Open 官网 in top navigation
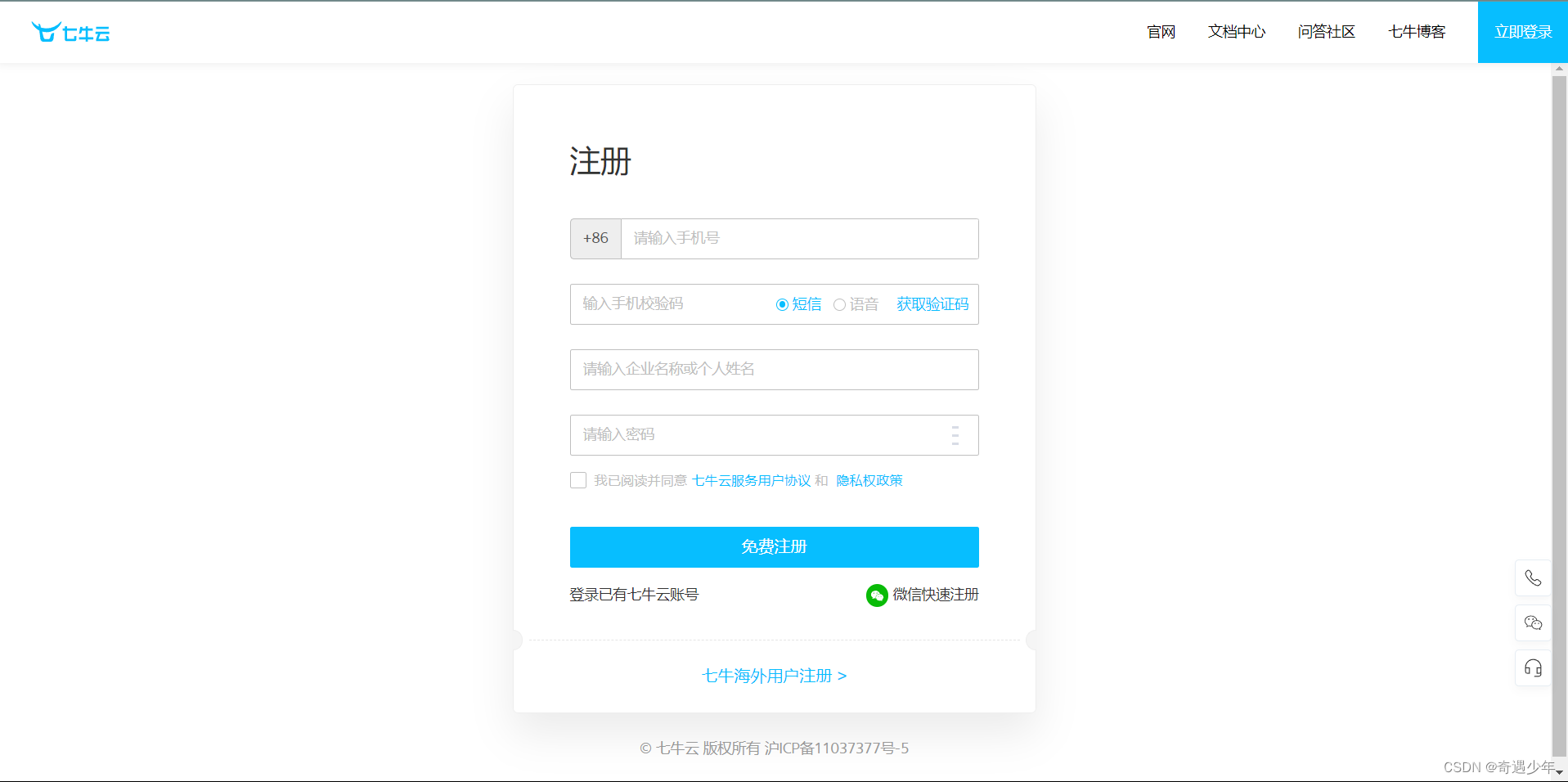The height and width of the screenshot is (782, 1568). pyautogui.click(x=1161, y=32)
